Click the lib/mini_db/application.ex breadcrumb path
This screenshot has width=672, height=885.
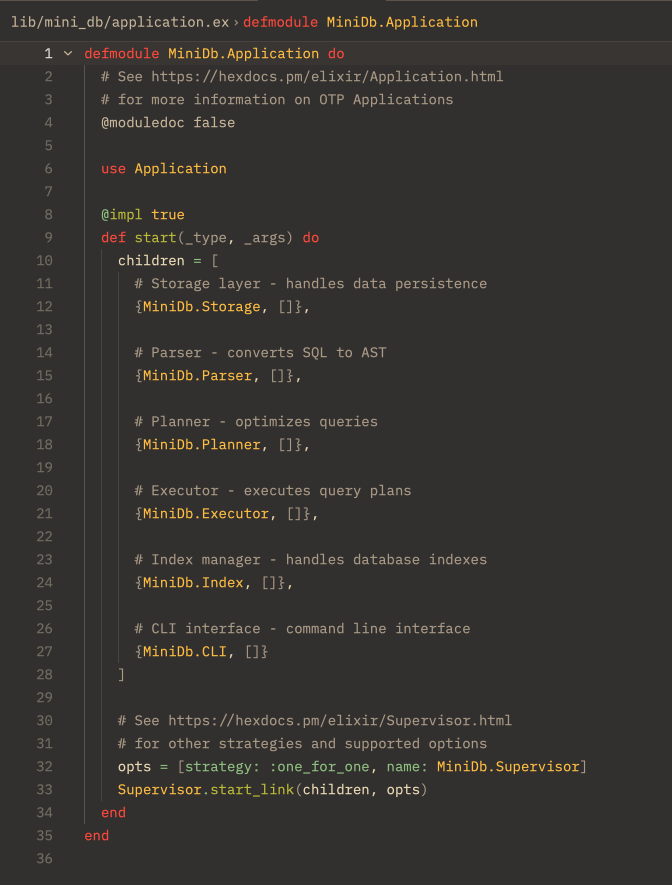pyautogui.click(x=120, y=21)
